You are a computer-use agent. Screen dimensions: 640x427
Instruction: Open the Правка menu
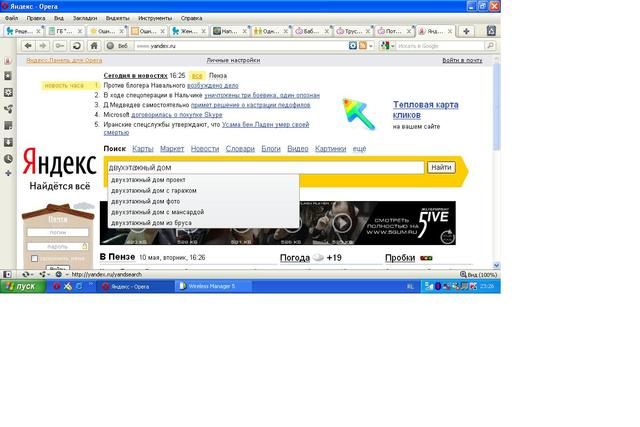[x=36, y=18]
